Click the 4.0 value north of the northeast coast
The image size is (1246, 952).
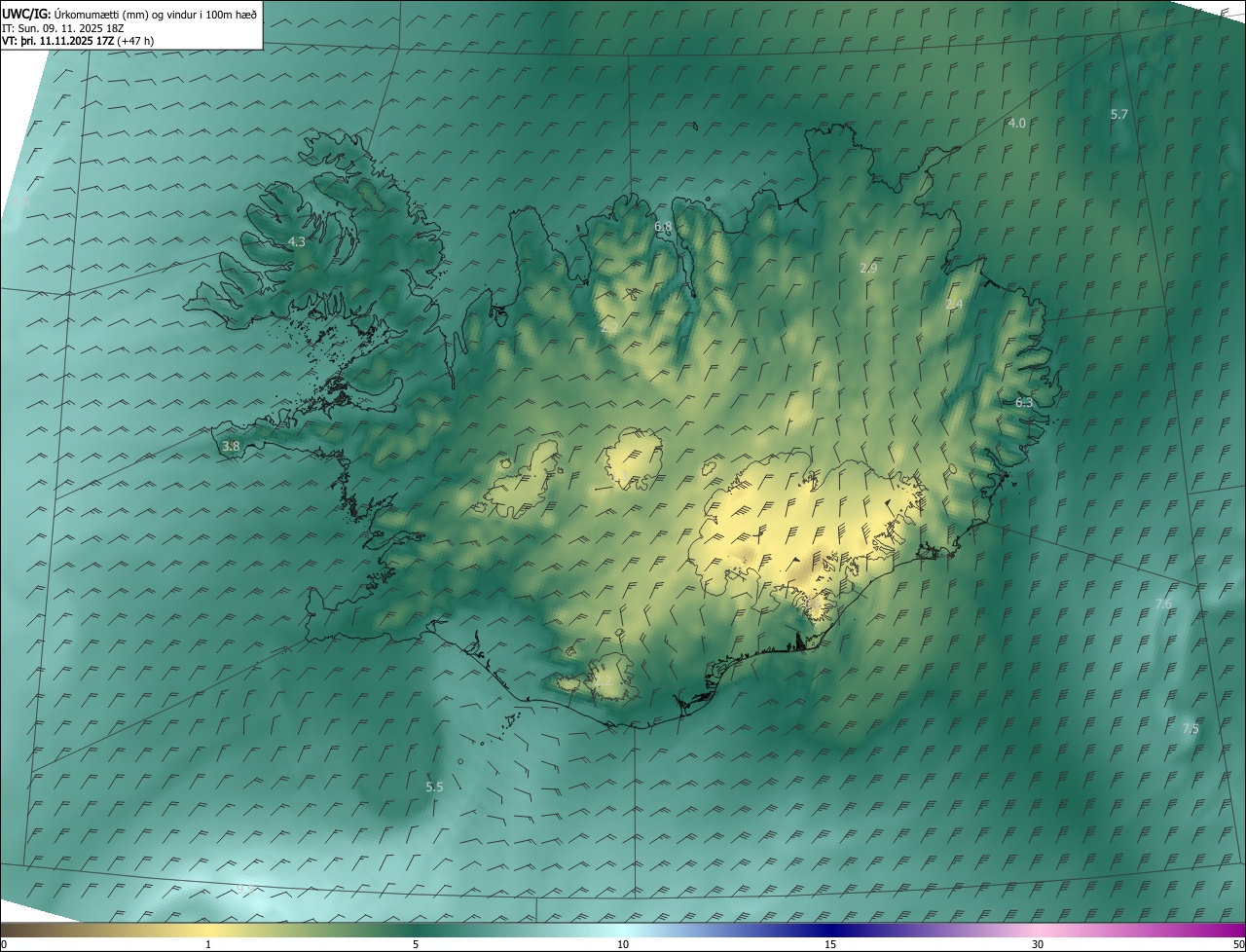point(1016,123)
